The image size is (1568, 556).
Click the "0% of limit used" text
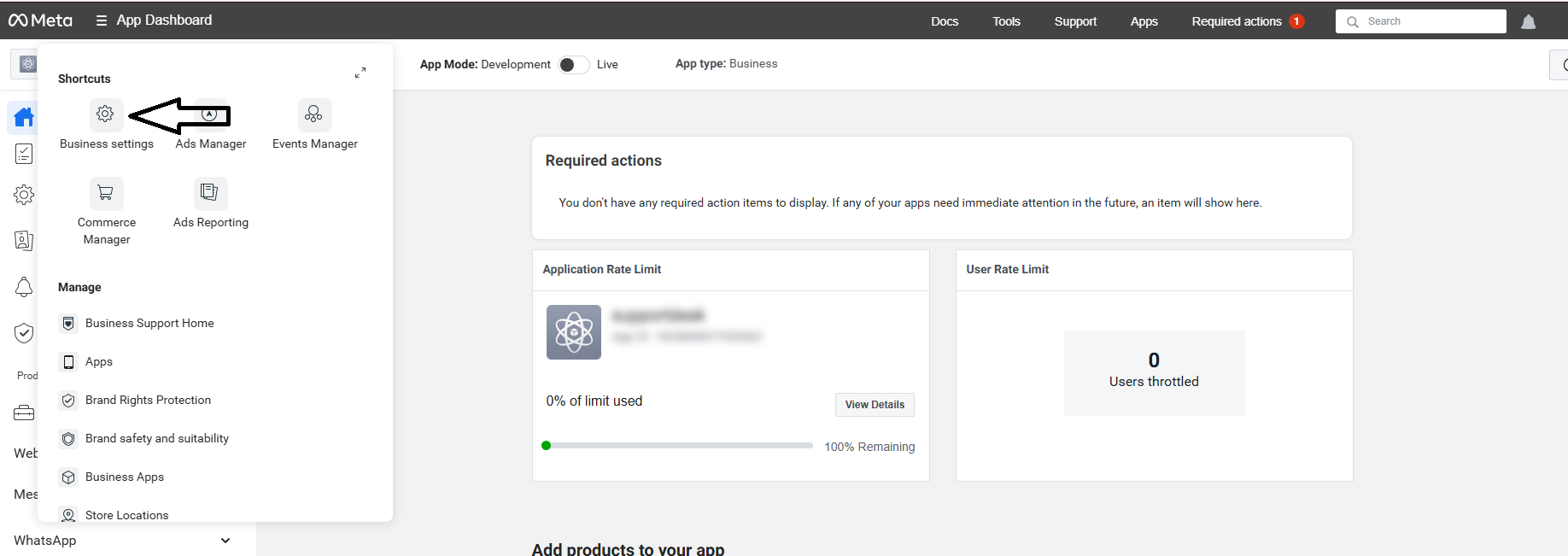point(594,401)
